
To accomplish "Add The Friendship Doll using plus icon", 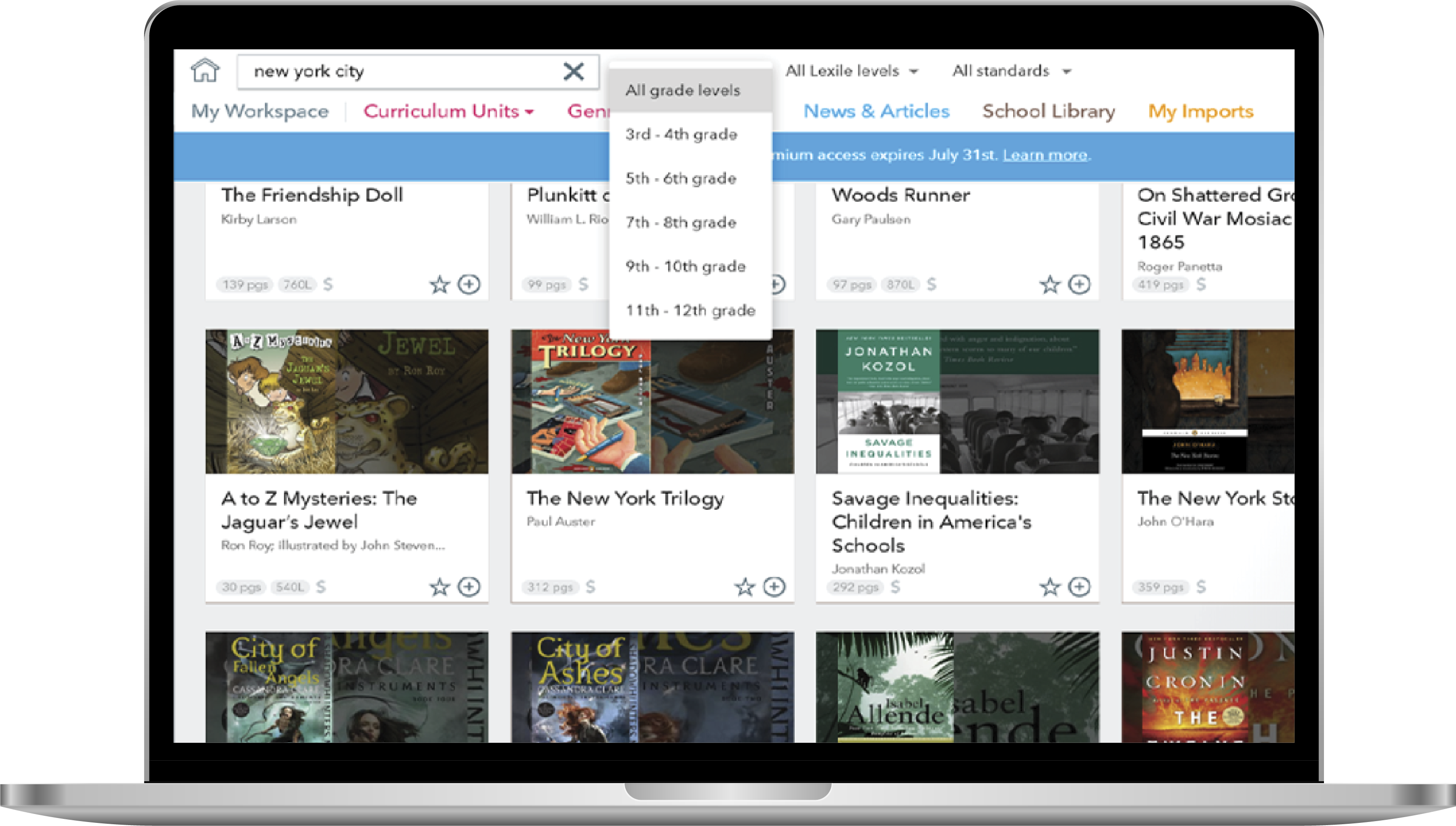I will pyautogui.click(x=469, y=284).
